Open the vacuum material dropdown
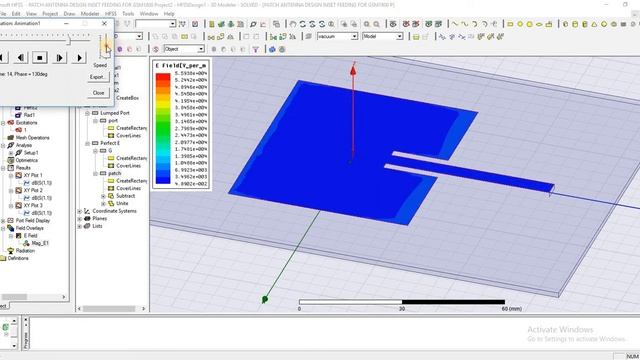Image resolution: width=640 pixels, height=360 pixels. (354, 37)
